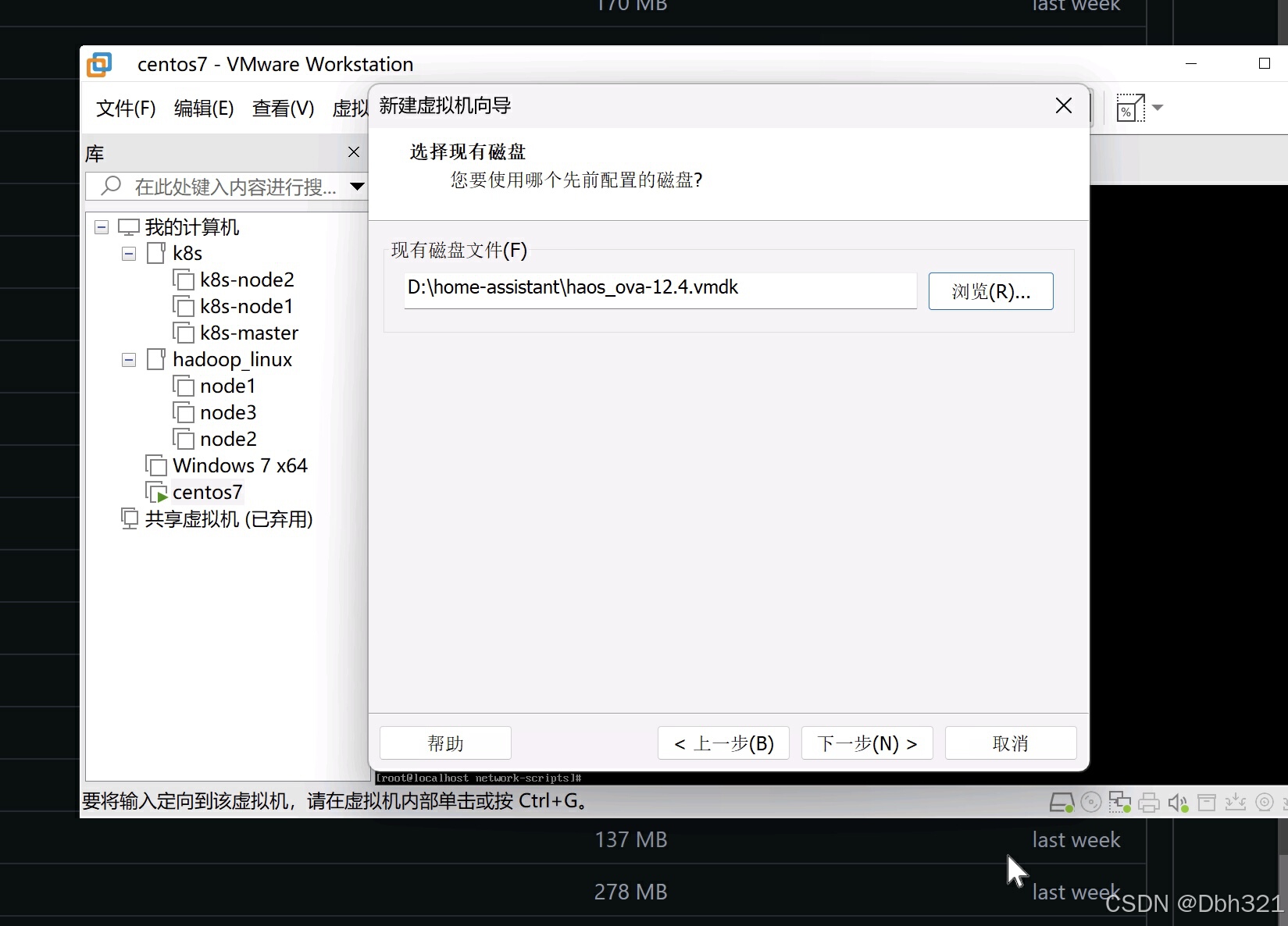Cancel the wizard with 取消
This screenshot has width=1288, height=926.
pyautogui.click(x=1011, y=743)
